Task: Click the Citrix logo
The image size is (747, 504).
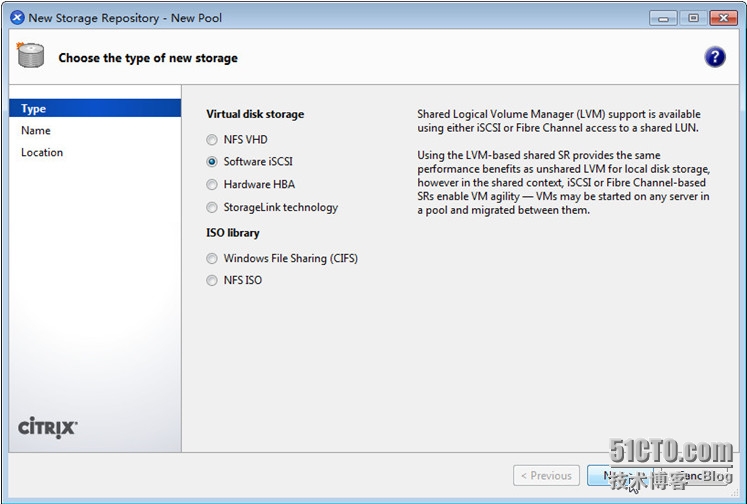Action: (48, 427)
